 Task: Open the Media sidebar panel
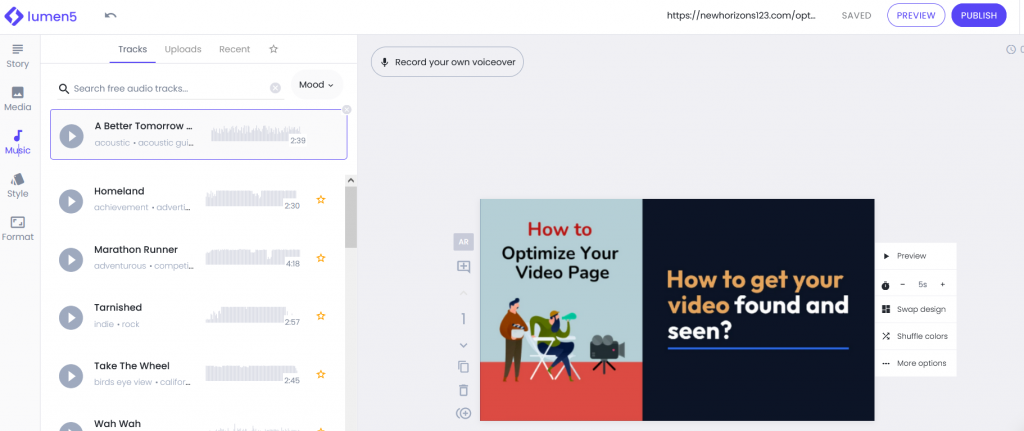18,99
